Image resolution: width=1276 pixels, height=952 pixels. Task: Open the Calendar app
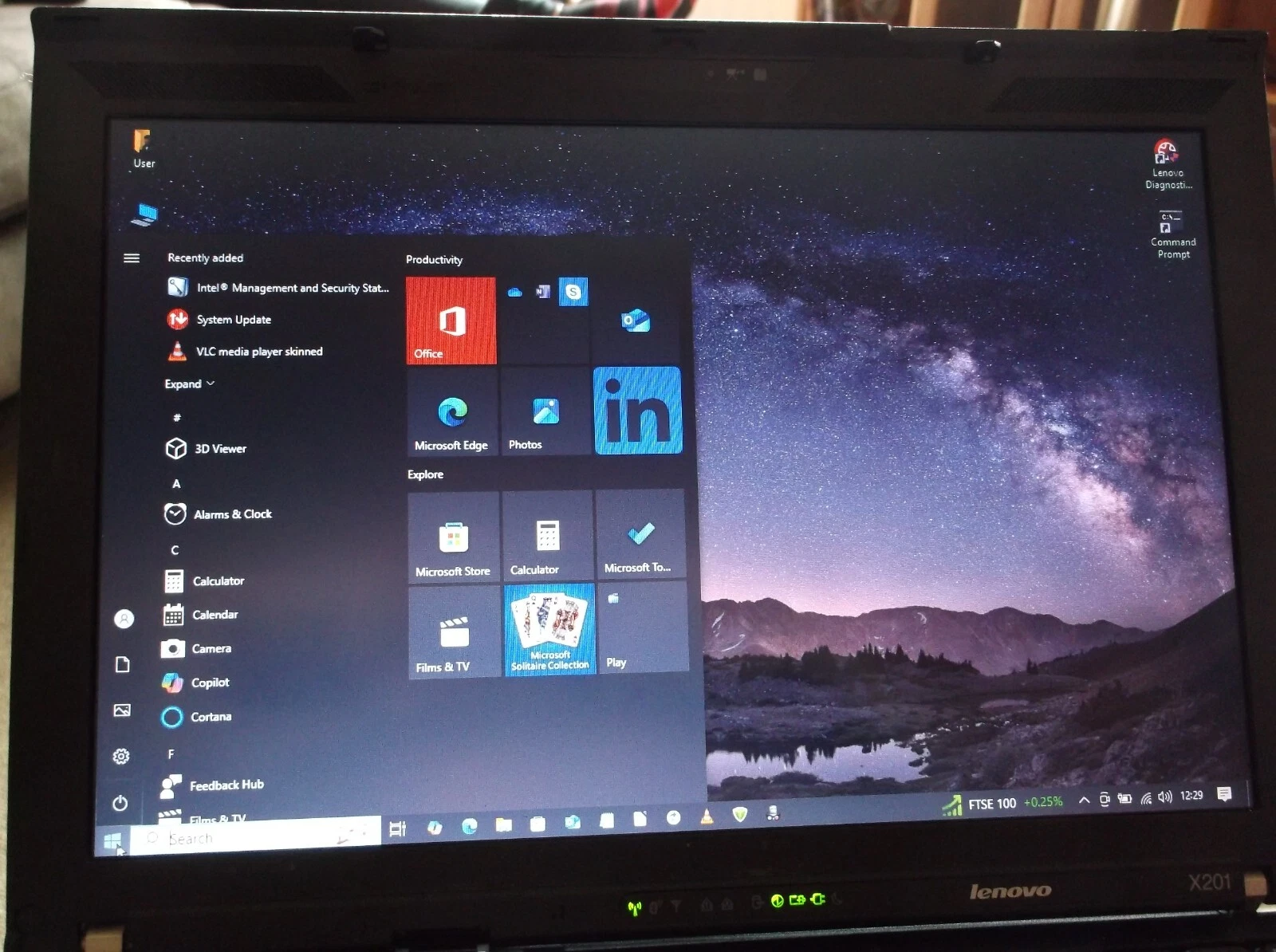[200, 615]
